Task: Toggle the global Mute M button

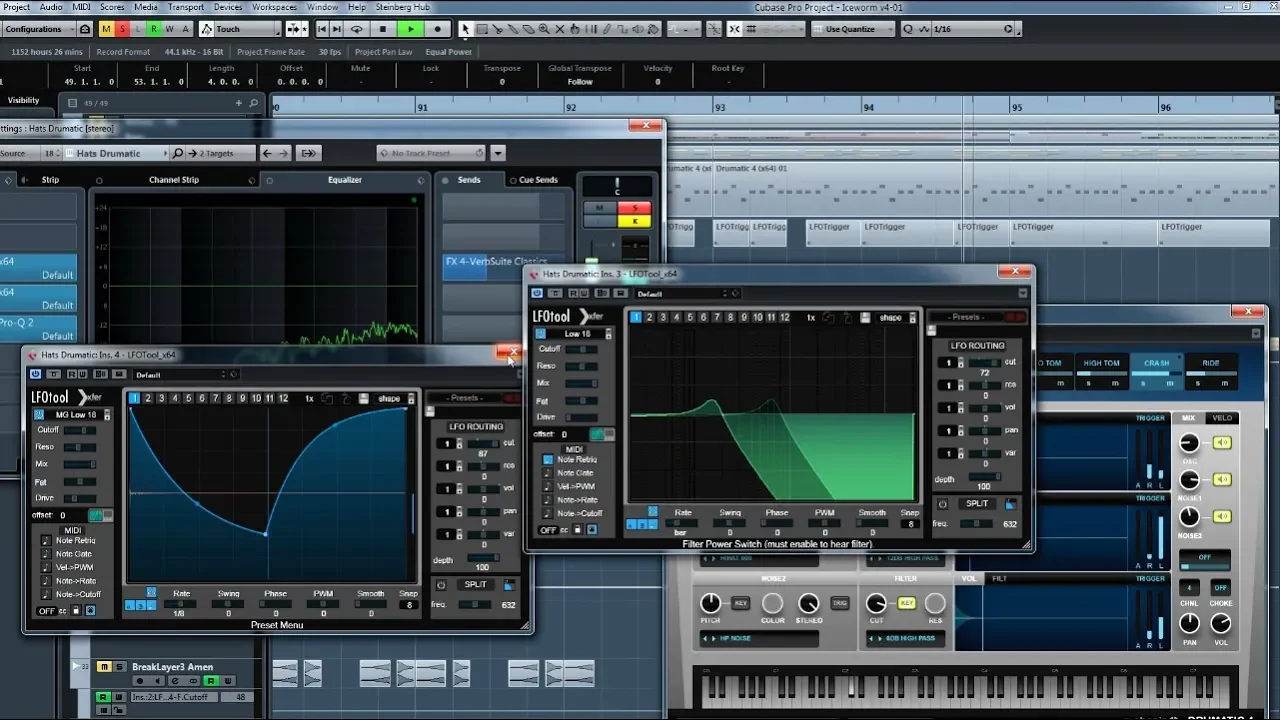Action: (106, 29)
